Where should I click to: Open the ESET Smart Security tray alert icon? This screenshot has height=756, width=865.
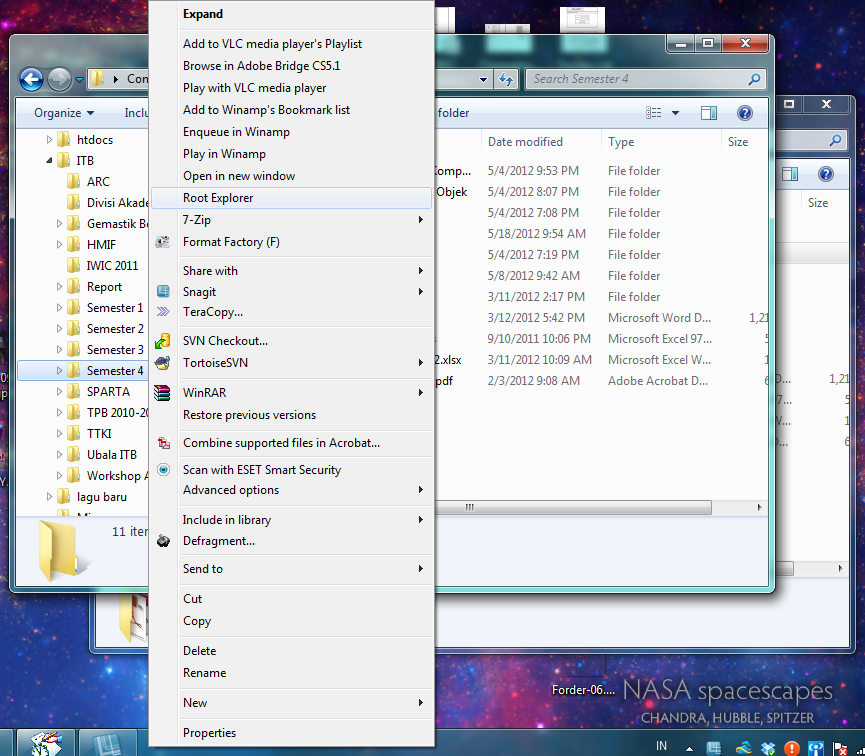[791, 747]
